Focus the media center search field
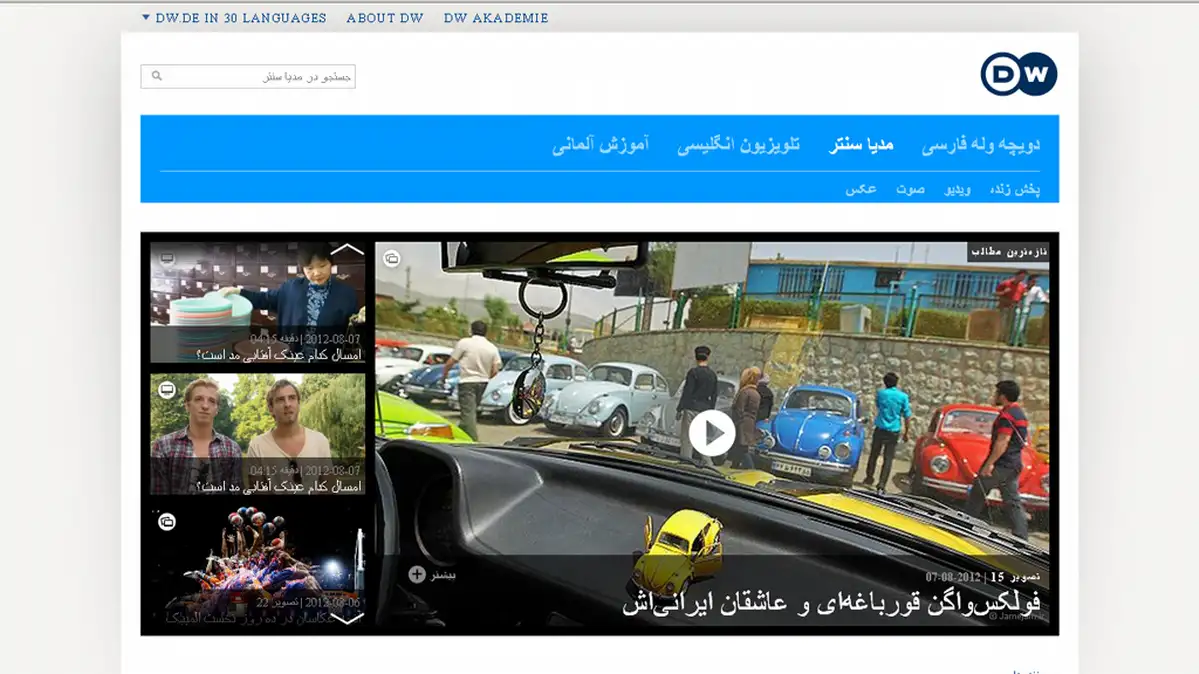1199x674 pixels. tap(248, 77)
